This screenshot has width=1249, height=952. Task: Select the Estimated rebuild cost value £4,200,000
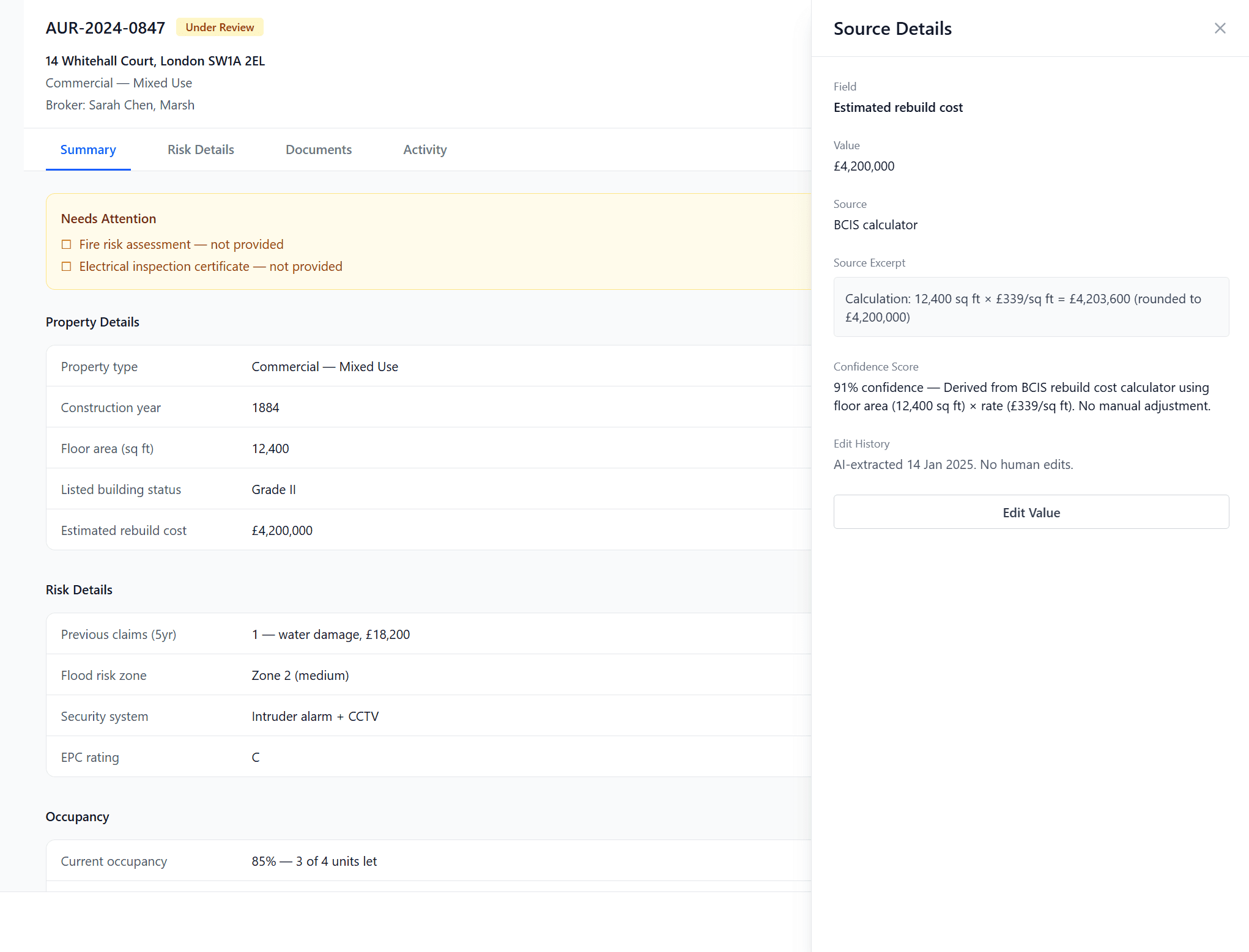(x=282, y=531)
